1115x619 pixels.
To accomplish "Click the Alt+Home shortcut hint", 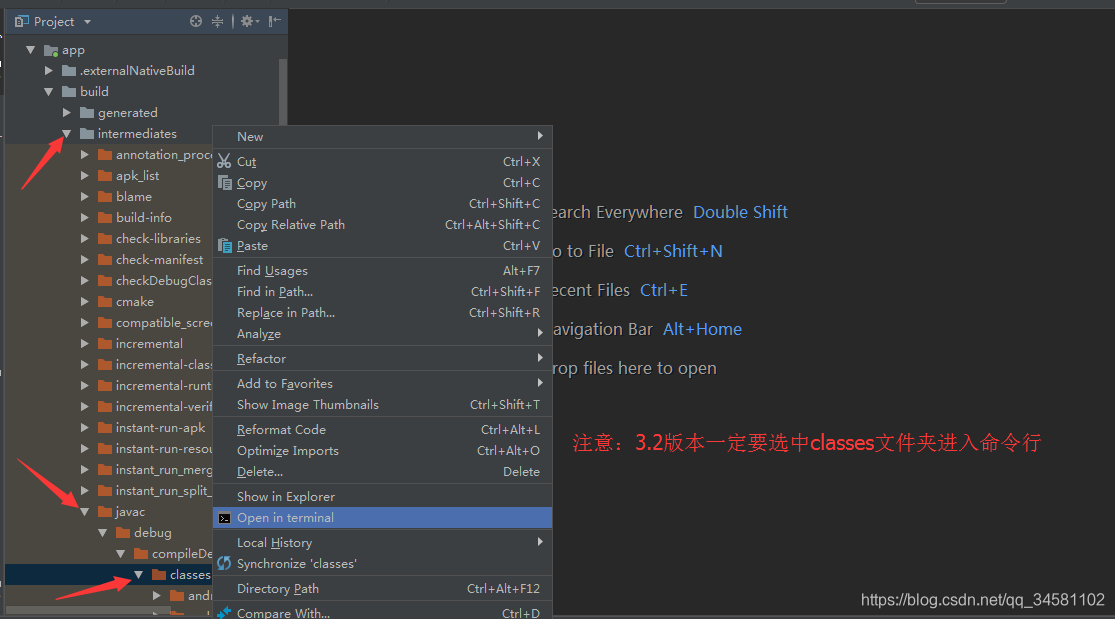I will coord(702,329).
